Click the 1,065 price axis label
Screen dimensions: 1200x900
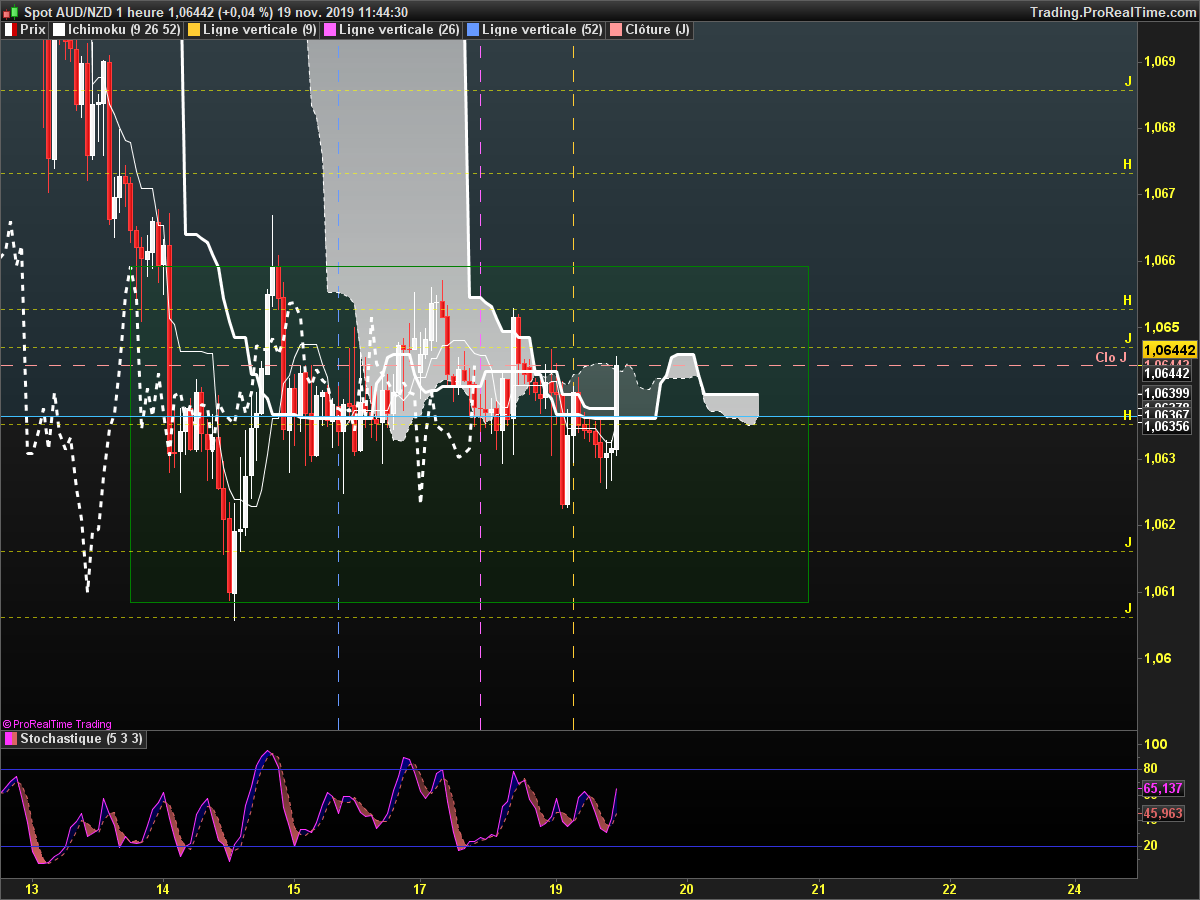(1160, 326)
